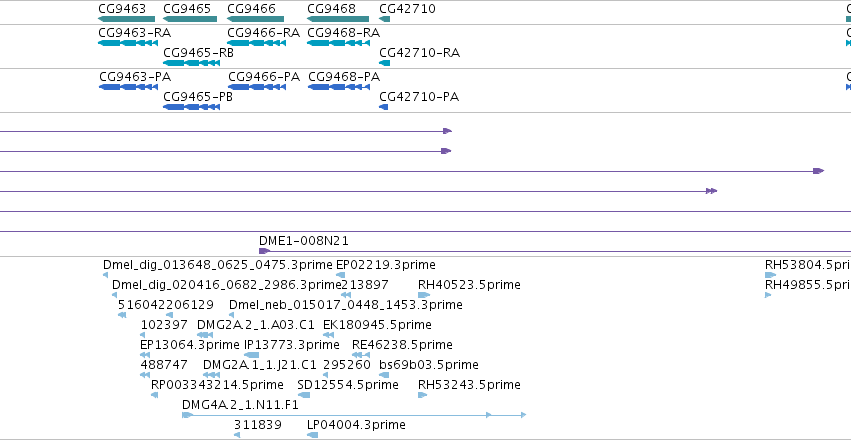Select the RE46238.5prime EST glyph
Screen dimensions: 851x440
[361, 355]
